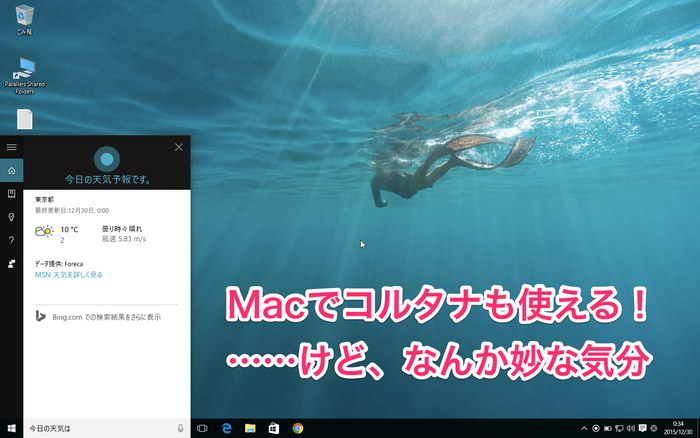Select the ごみ箱 Recycle Bin desktop icon

click(x=24, y=20)
